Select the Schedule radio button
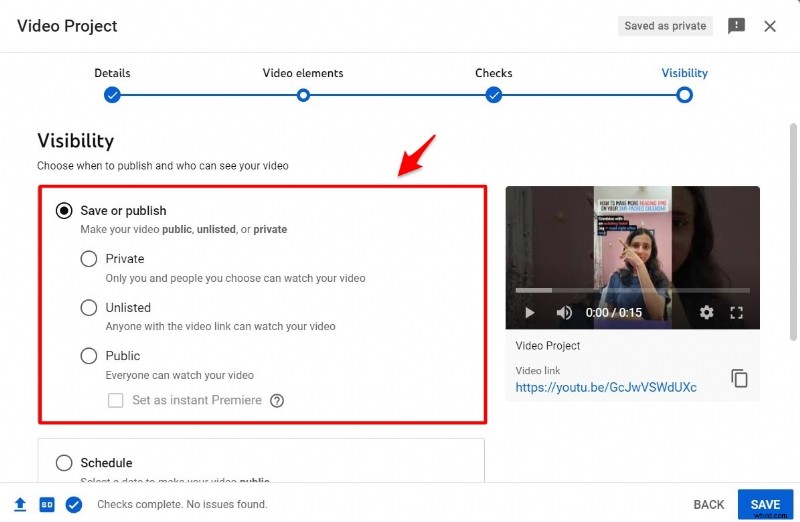 tap(64, 463)
